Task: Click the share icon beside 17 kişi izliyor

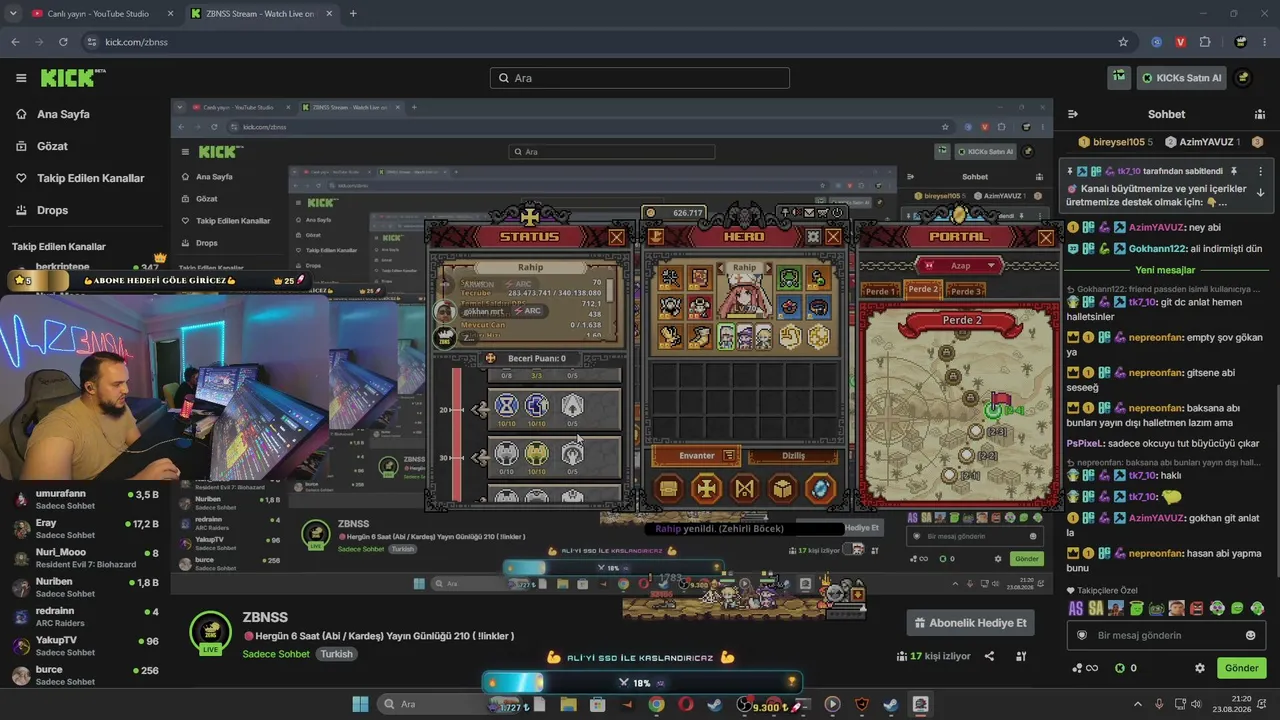Action: (x=989, y=656)
